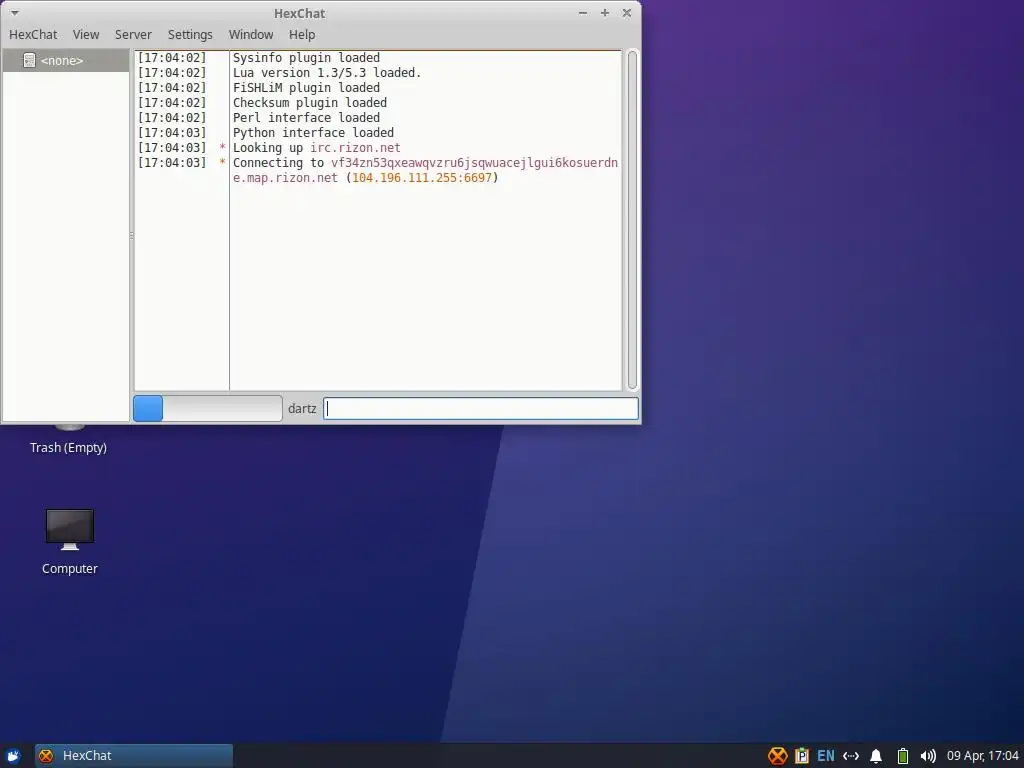Click the battery status icon
This screenshot has height=768, width=1024.
pos(903,756)
